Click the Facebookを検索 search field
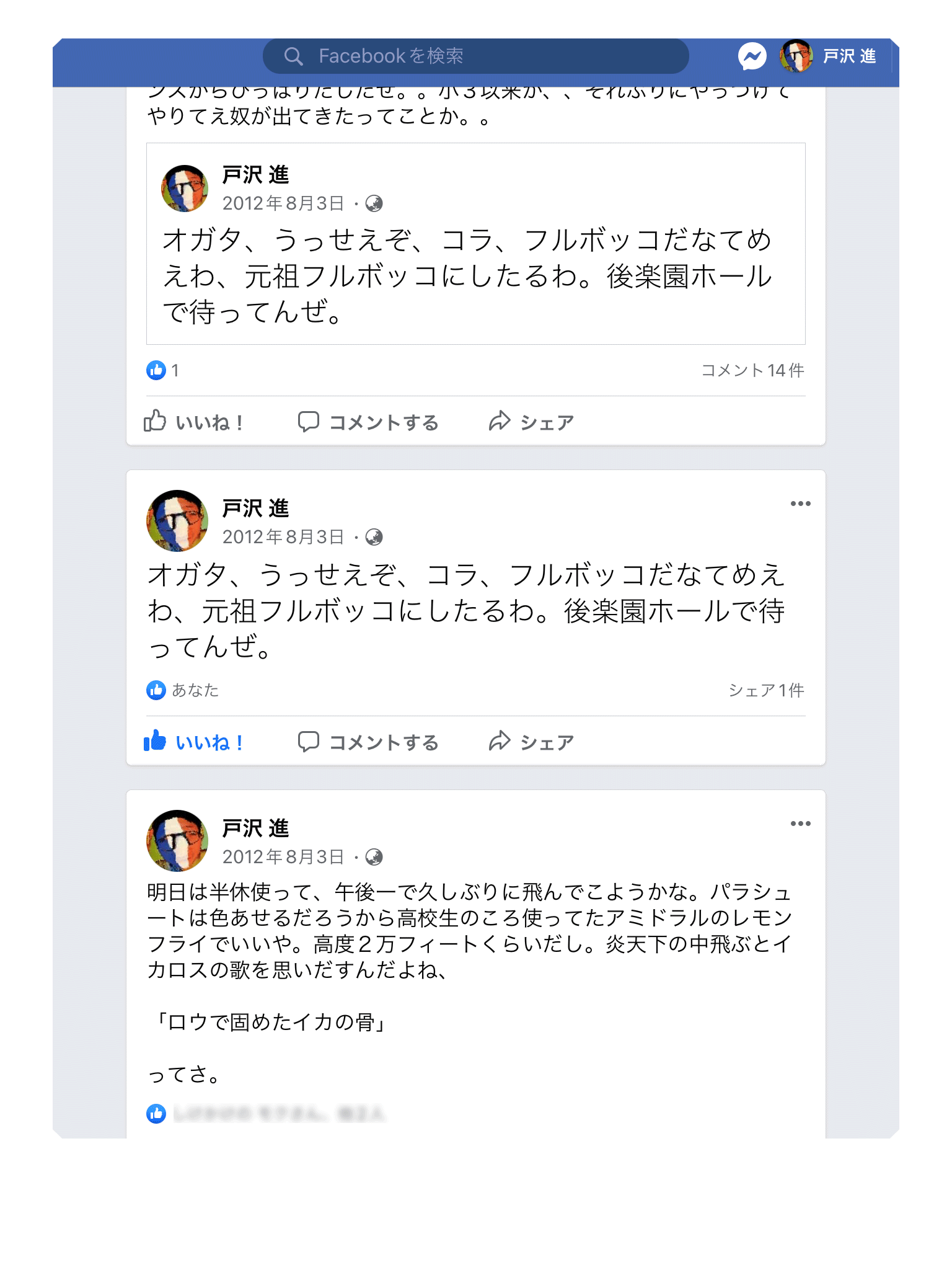 pyautogui.click(x=475, y=56)
